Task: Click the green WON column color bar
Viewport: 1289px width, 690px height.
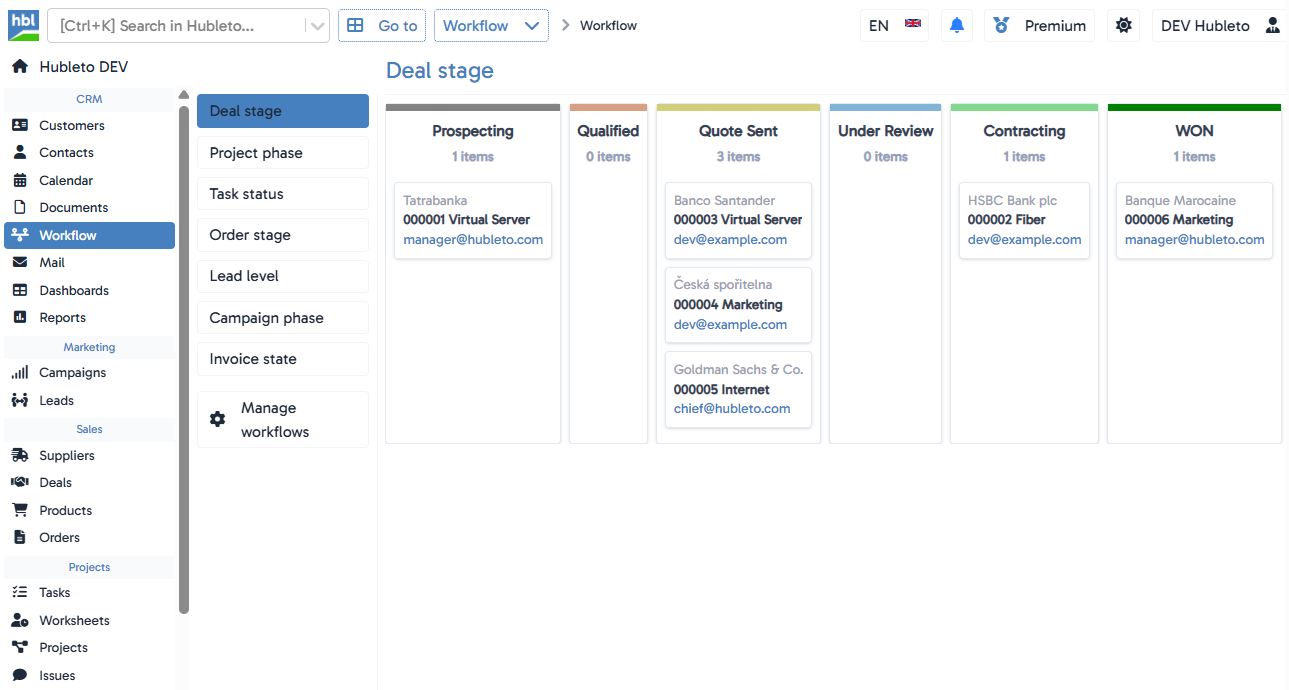Action: (x=1193, y=107)
